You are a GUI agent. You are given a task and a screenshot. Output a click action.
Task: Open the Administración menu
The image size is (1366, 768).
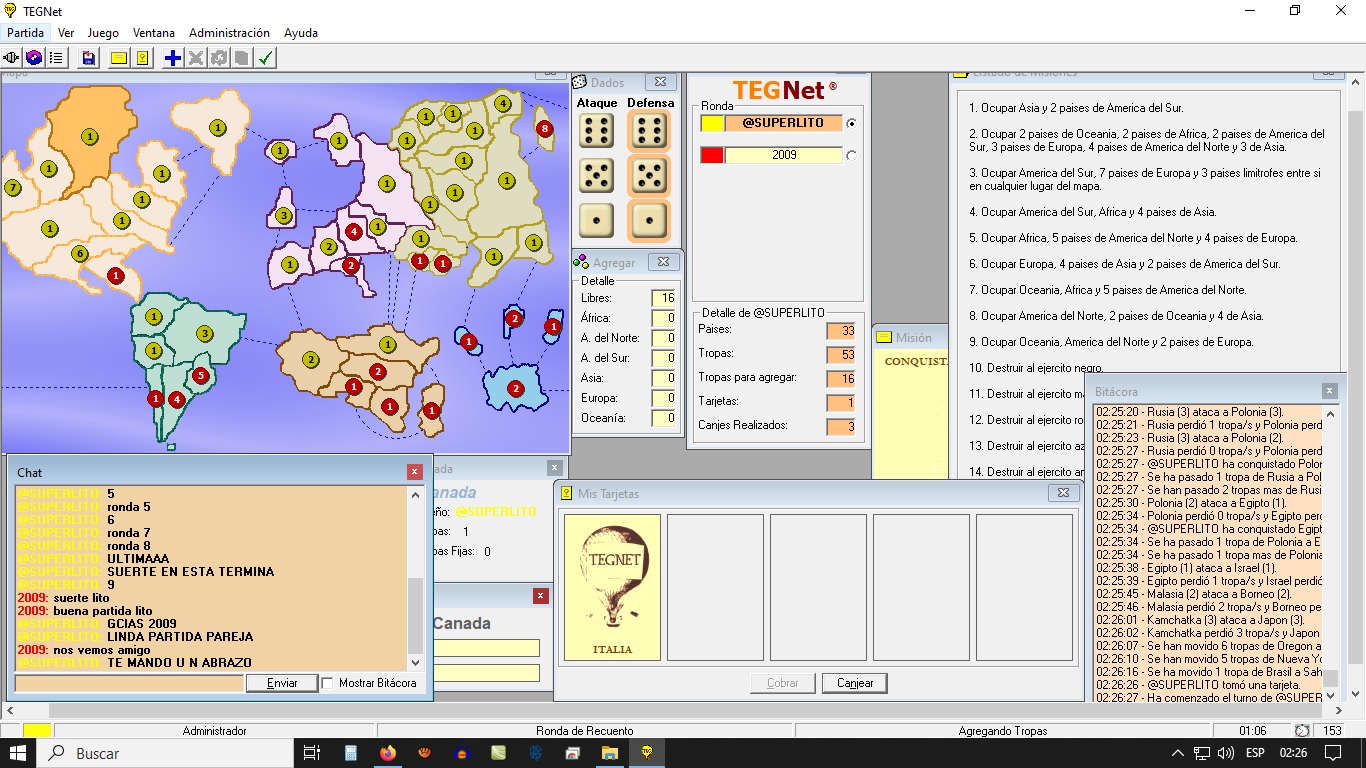pyautogui.click(x=229, y=33)
